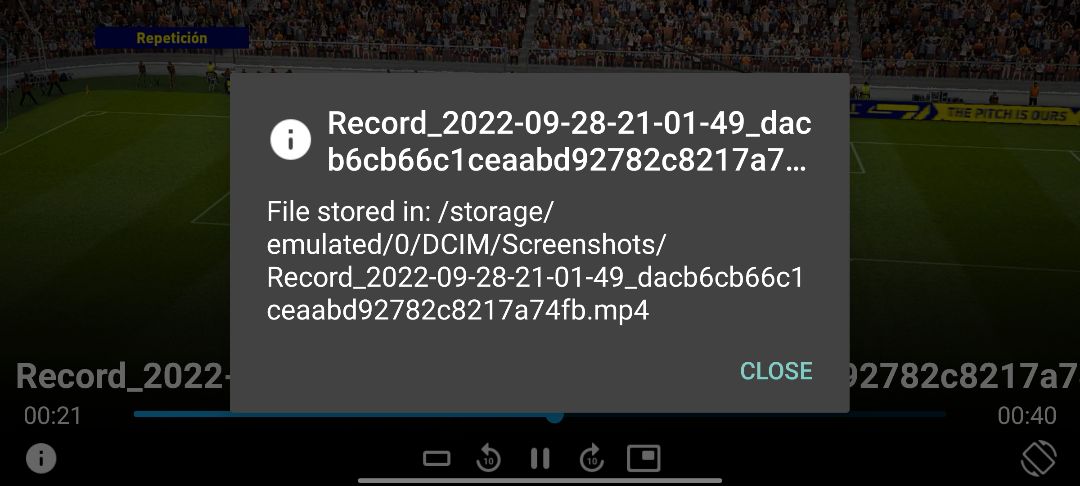Tap the /storage/emulated file path text
The image size is (1080, 486).
(534, 262)
